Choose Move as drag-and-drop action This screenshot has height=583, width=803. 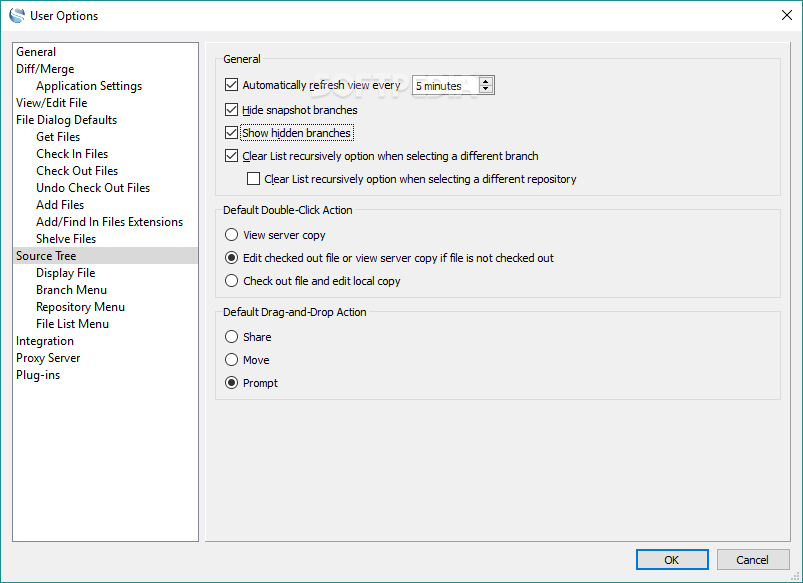coord(232,360)
